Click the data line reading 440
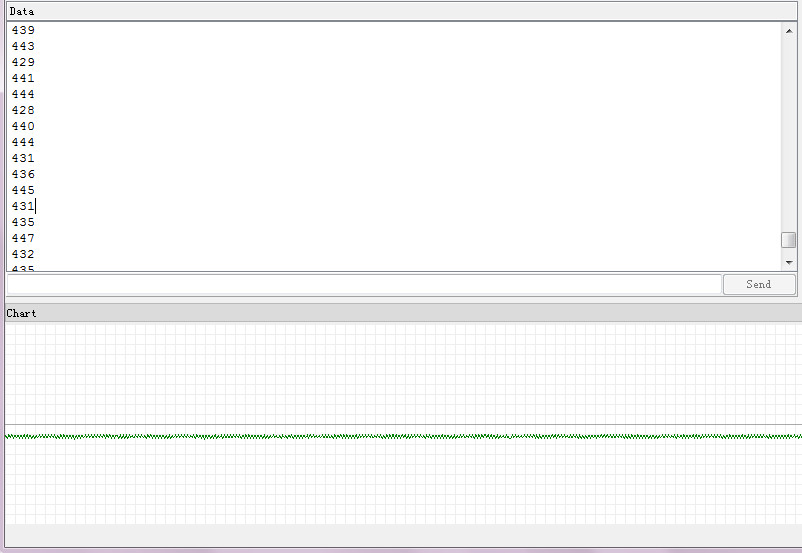 23,126
